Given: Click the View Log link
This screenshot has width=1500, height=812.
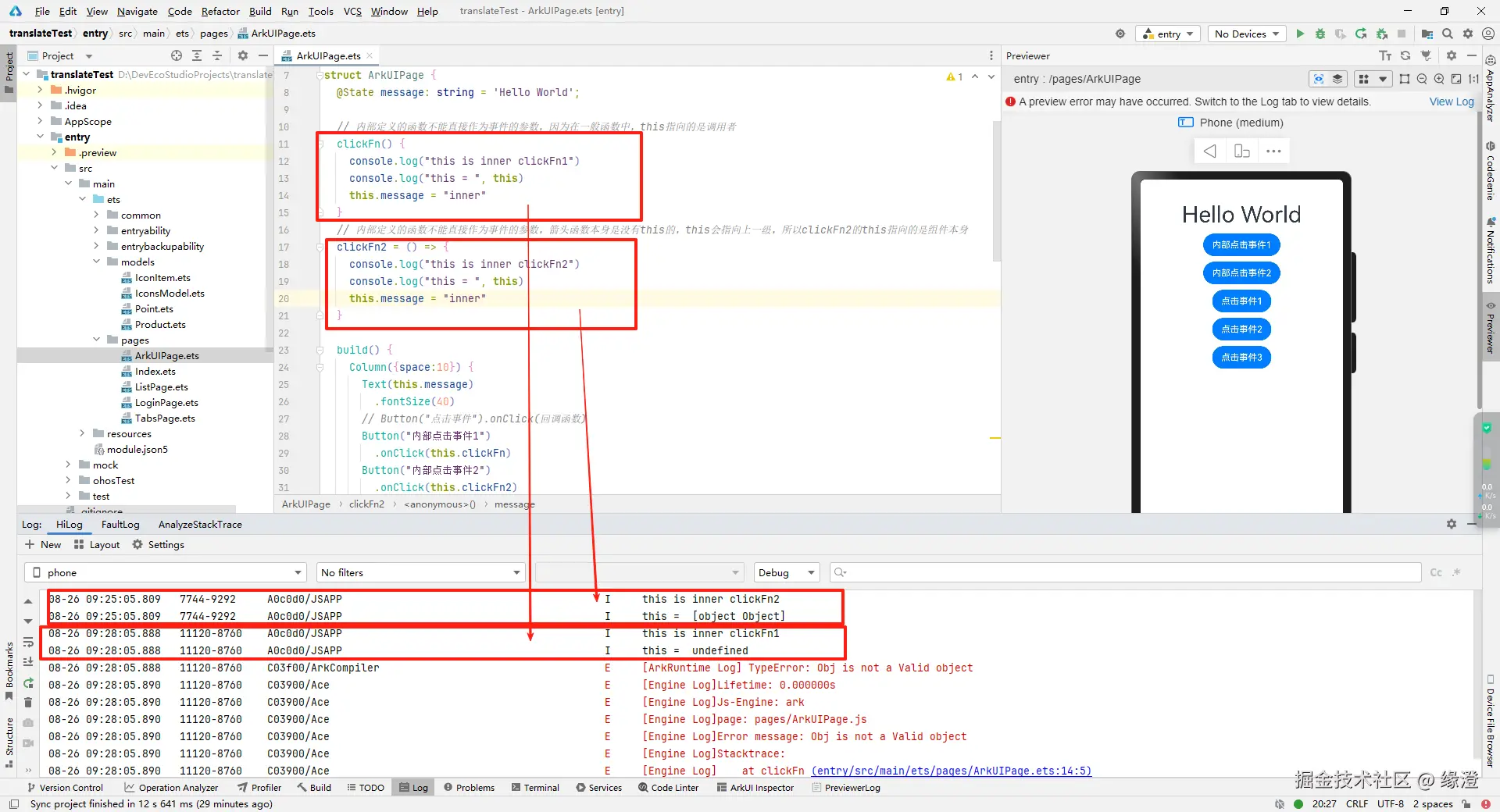Looking at the screenshot, I should (1452, 101).
